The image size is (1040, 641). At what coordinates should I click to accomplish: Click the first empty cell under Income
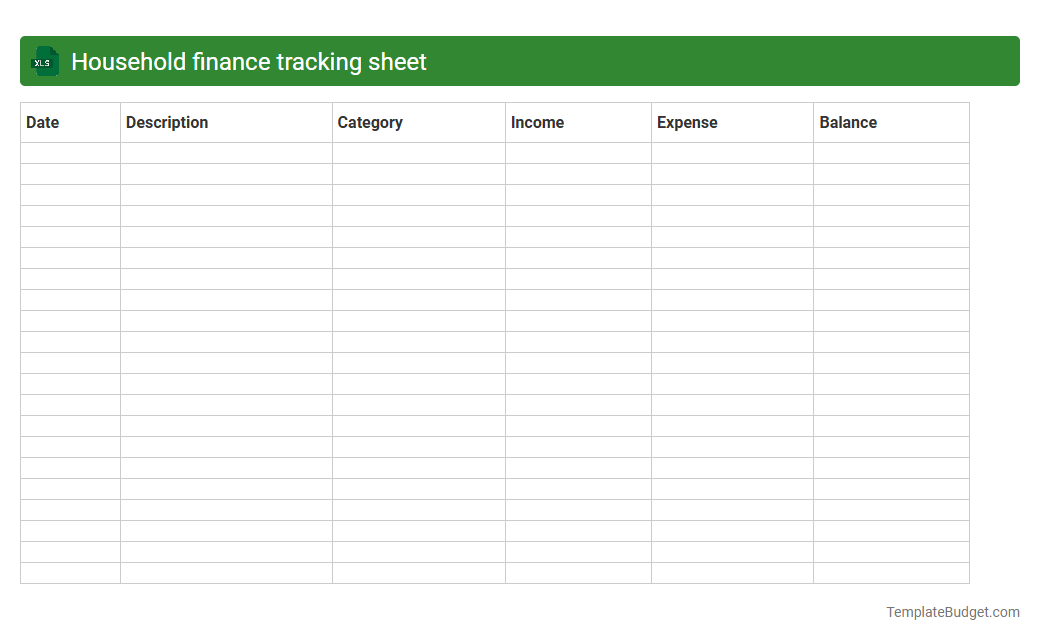tap(578, 152)
